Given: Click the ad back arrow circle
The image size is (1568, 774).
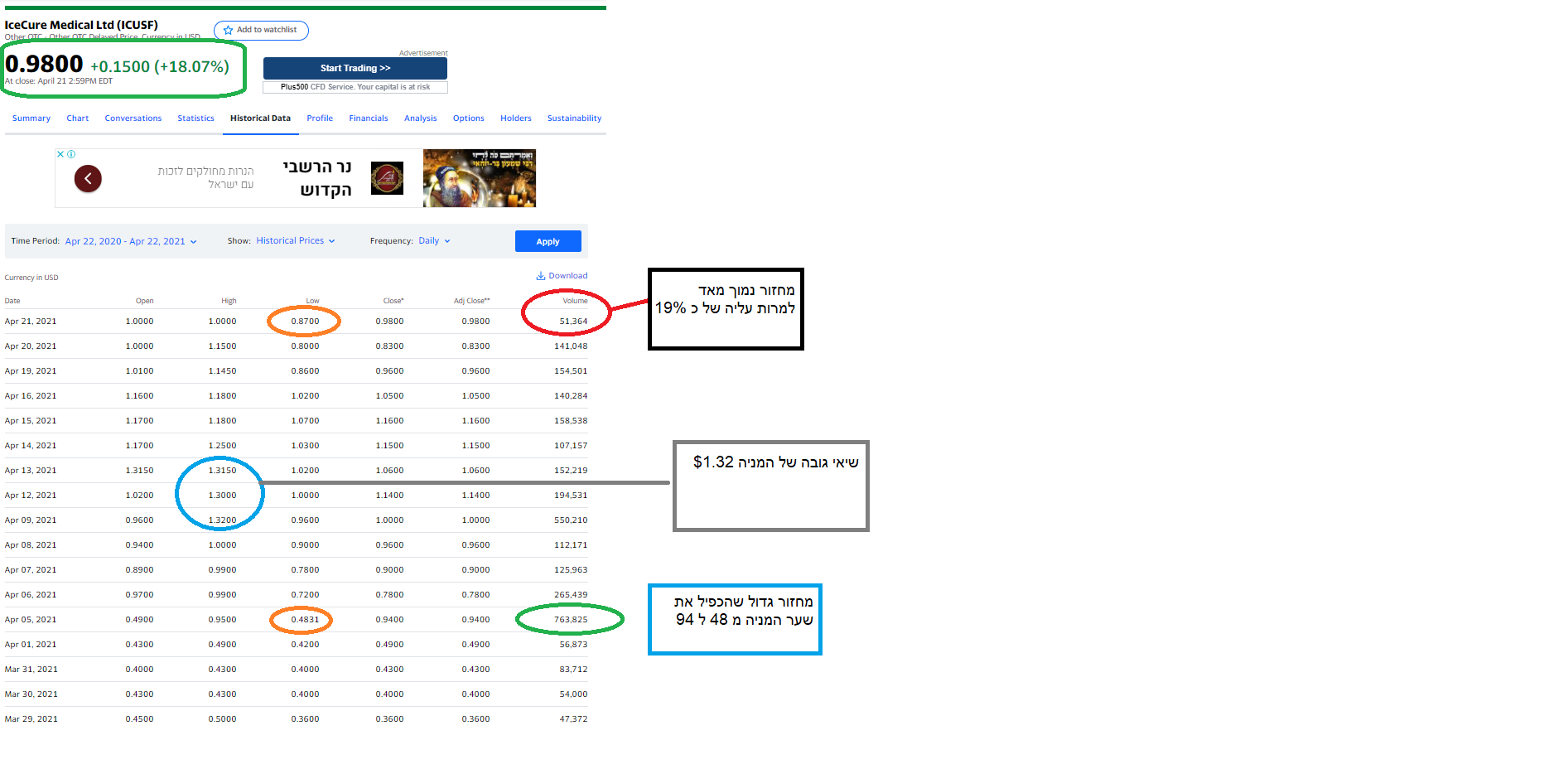Looking at the screenshot, I should click(88, 178).
